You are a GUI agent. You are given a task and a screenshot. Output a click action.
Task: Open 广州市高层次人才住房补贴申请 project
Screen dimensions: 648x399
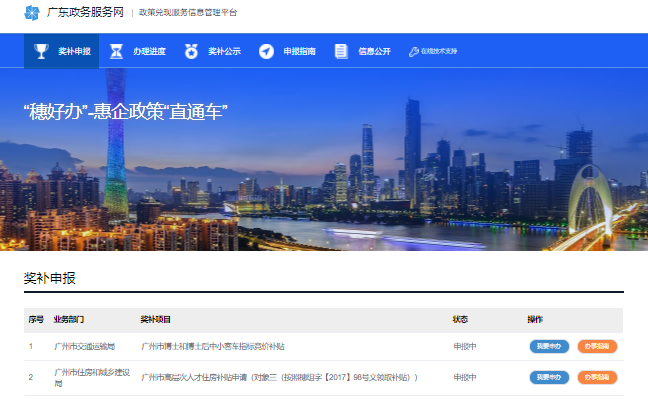click(279, 377)
